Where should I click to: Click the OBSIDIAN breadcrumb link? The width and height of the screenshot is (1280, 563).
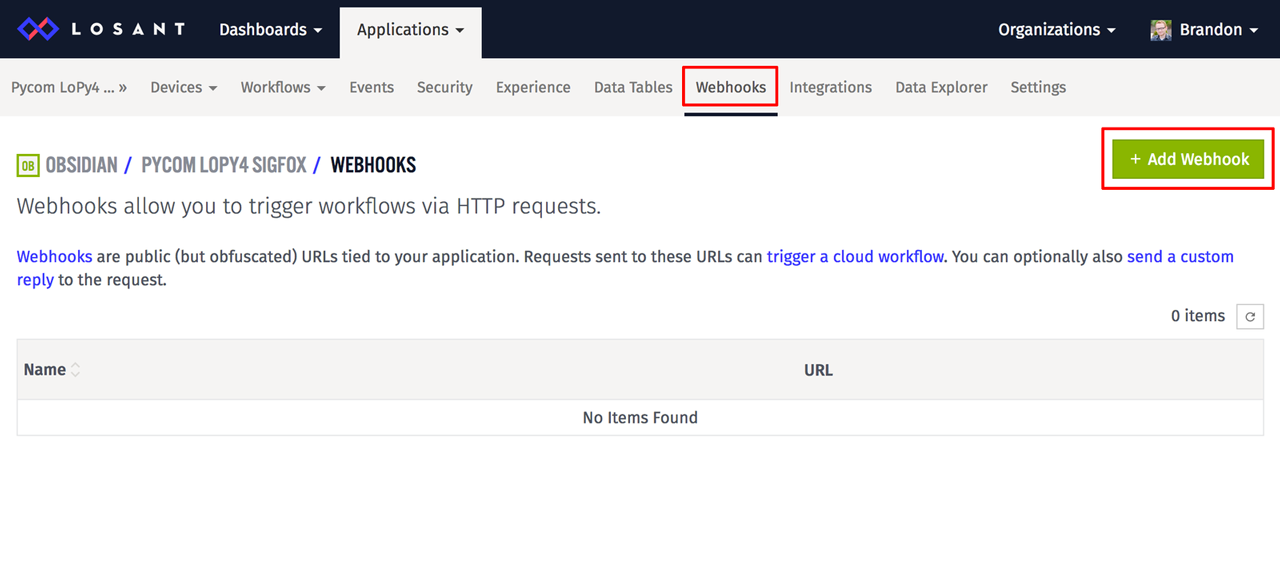[81, 165]
